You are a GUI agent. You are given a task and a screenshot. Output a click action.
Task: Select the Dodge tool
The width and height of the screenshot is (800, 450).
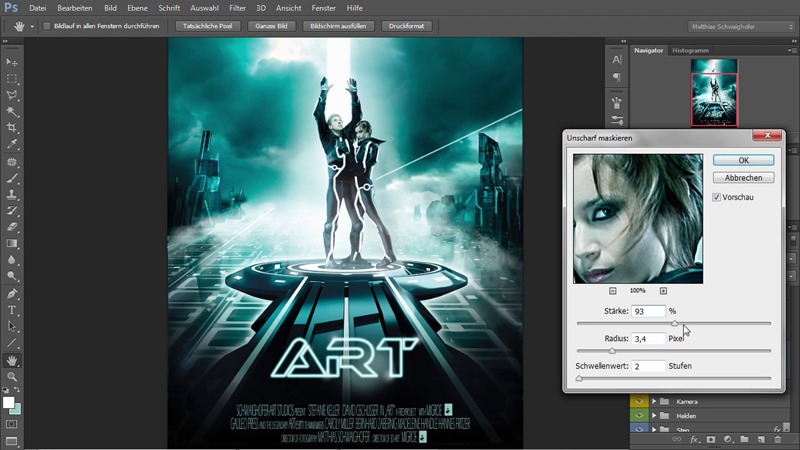(11, 276)
